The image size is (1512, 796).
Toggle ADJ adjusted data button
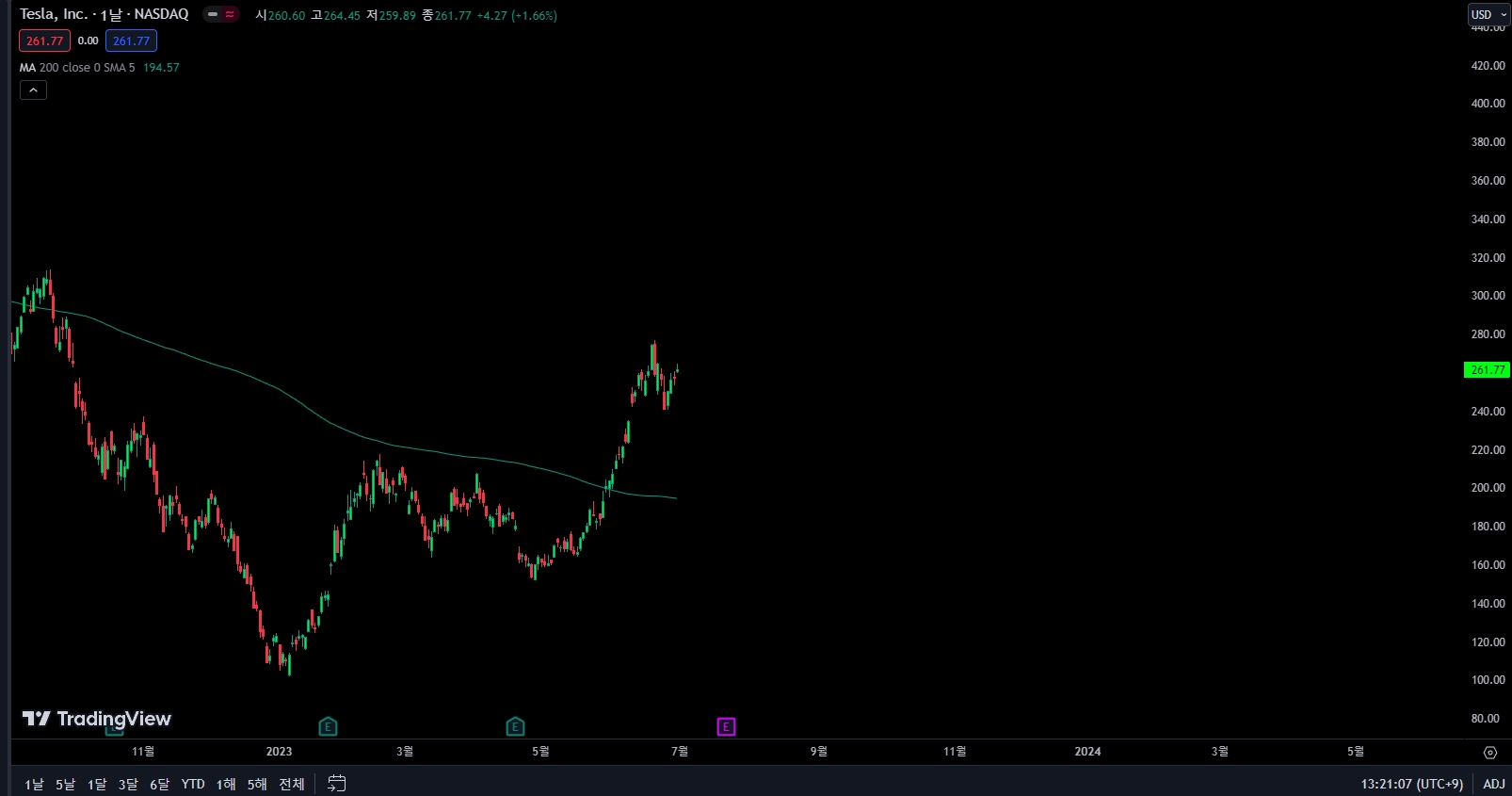pos(1493,784)
